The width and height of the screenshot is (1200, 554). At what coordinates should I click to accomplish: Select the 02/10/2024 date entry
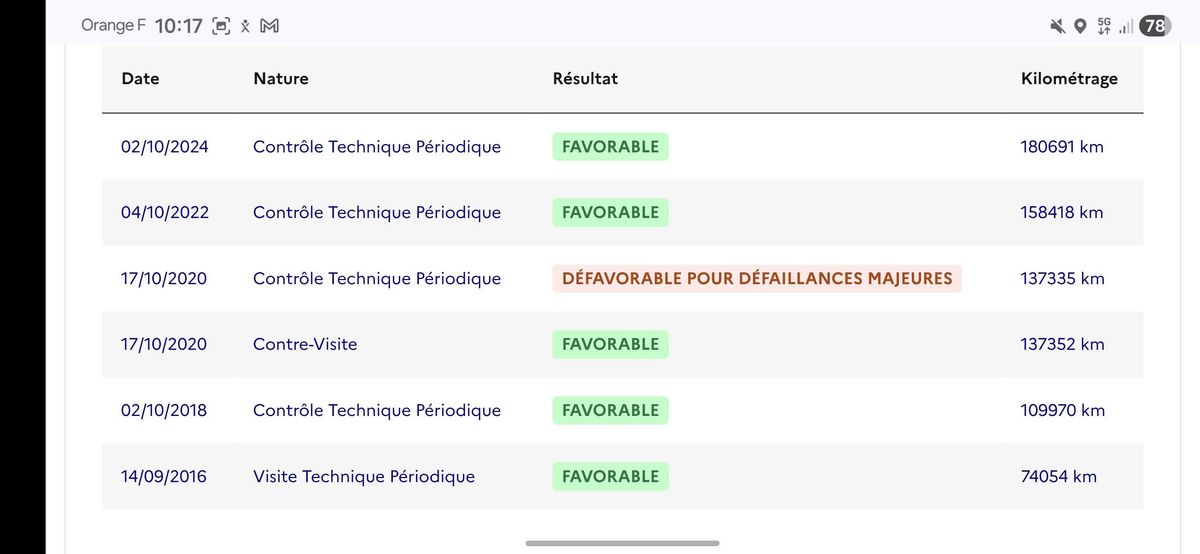(x=164, y=147)
